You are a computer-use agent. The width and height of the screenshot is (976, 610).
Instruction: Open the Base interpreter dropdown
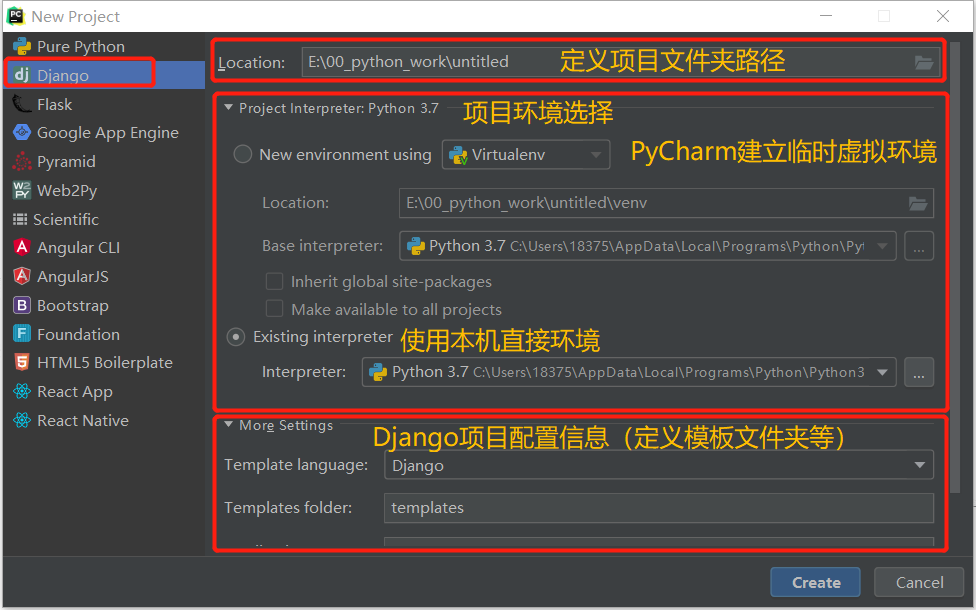tap(647, 246)
